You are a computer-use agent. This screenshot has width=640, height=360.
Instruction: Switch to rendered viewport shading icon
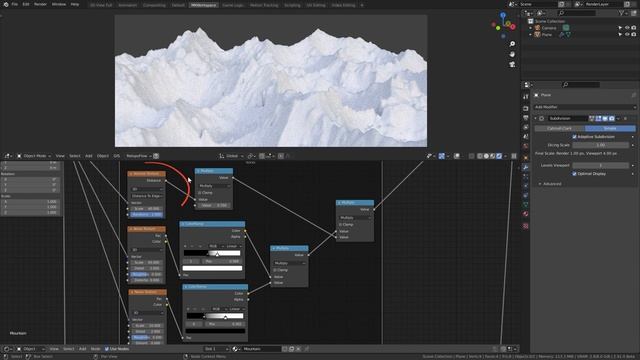(x=499, y=156)
